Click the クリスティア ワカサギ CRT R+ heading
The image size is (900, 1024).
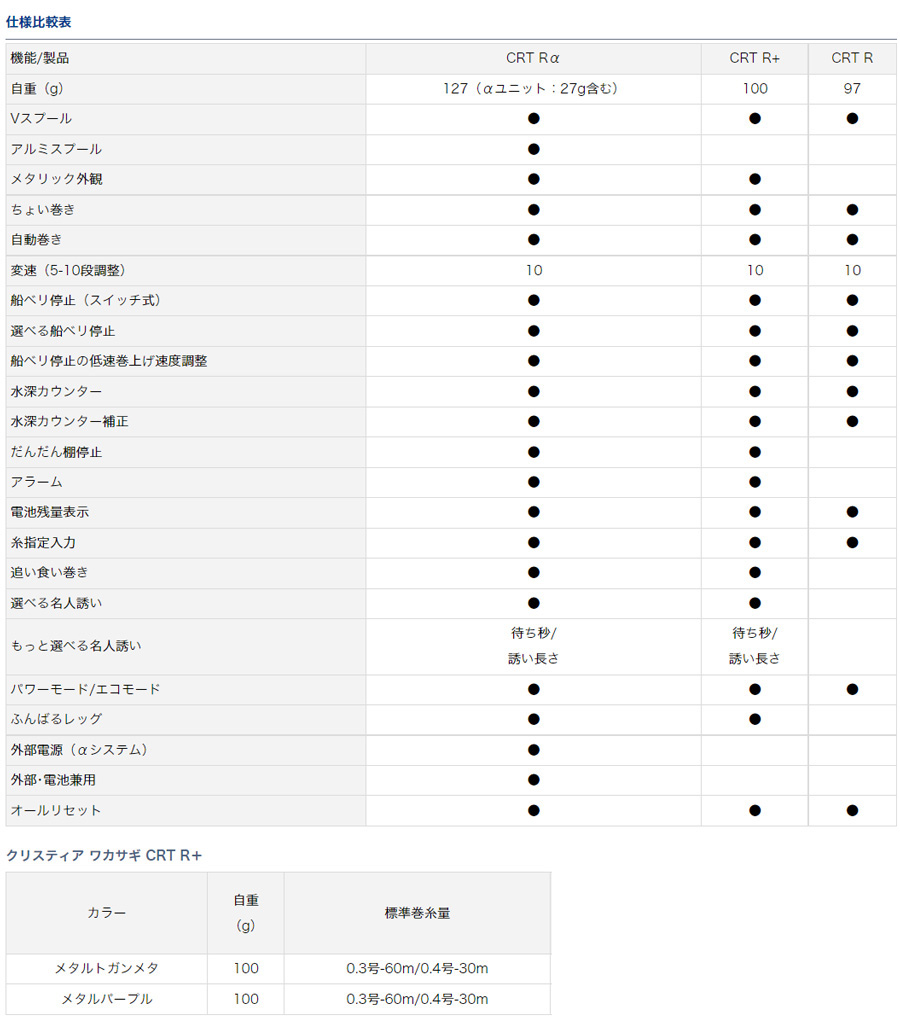click(x=104, y=856)
